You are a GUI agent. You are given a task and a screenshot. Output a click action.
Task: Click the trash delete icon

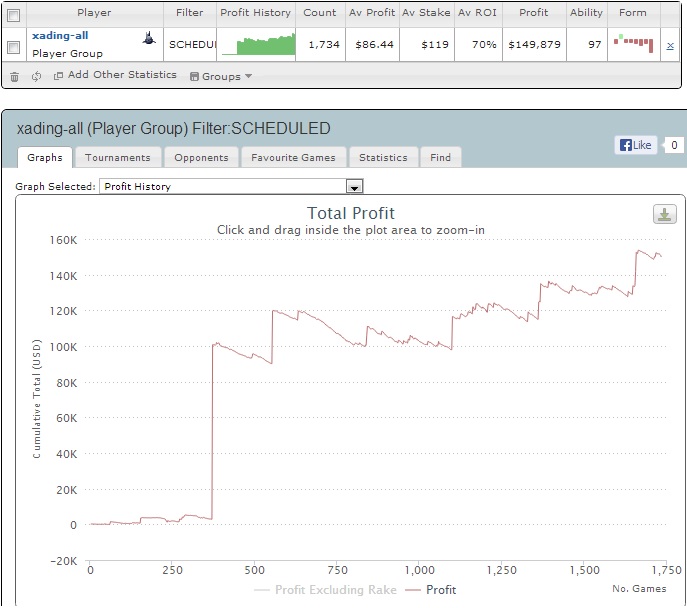coord(14,77)
